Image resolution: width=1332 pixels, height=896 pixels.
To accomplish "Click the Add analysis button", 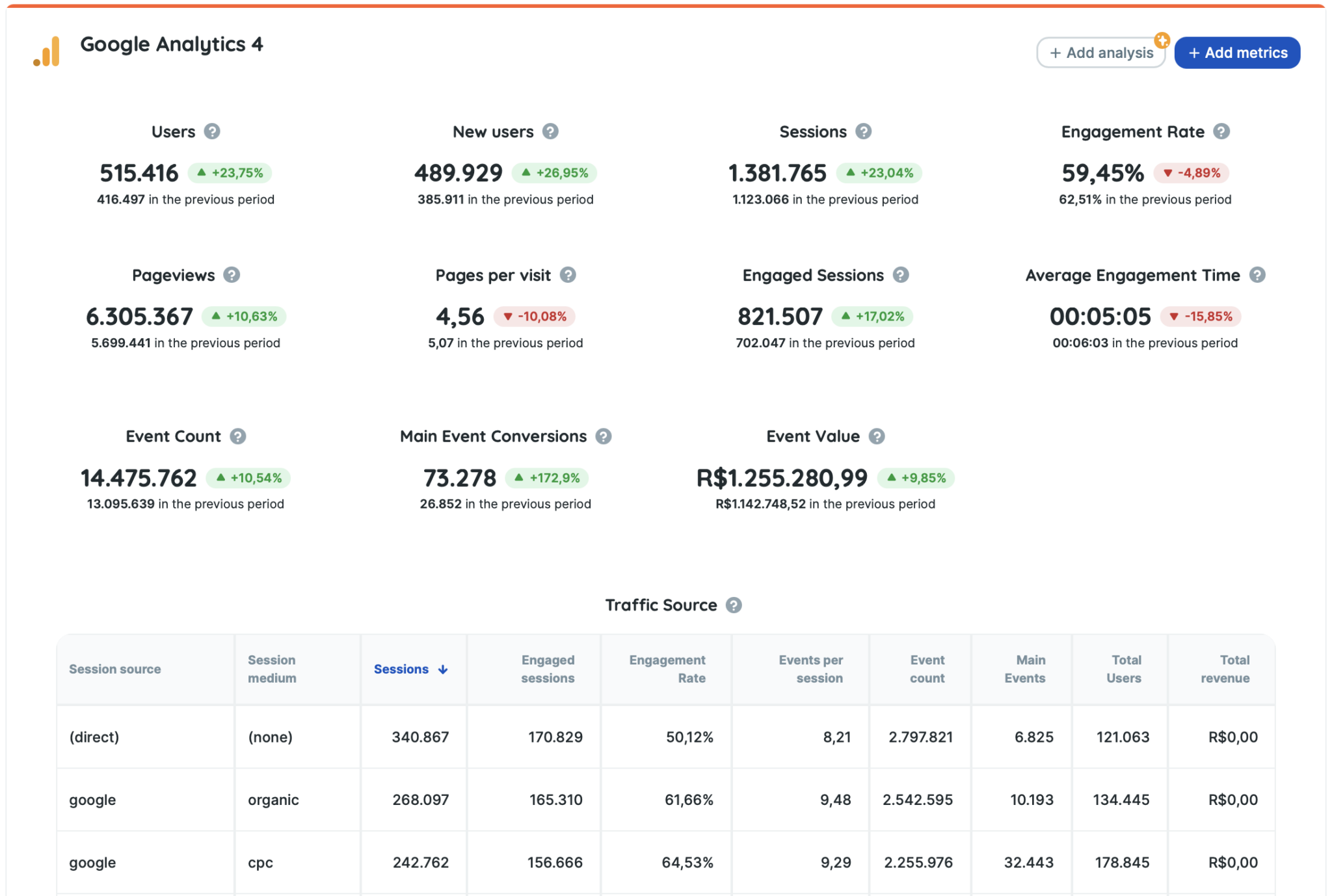I will [1100, 53].
